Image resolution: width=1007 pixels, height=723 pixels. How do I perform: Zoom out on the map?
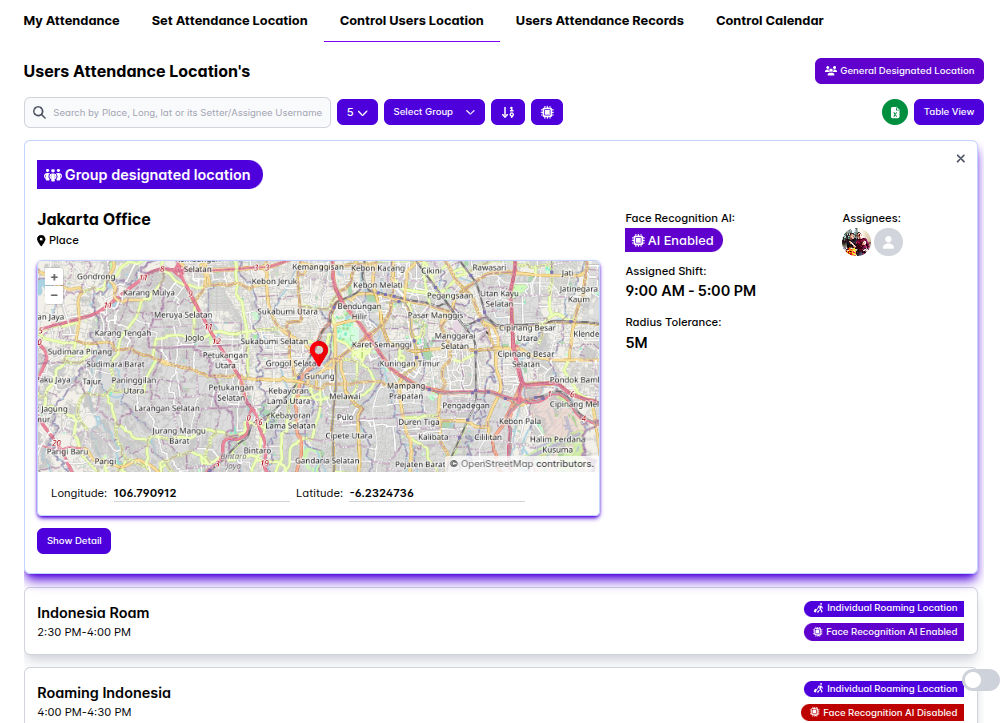pyautogui.click(x=54, y=295)
